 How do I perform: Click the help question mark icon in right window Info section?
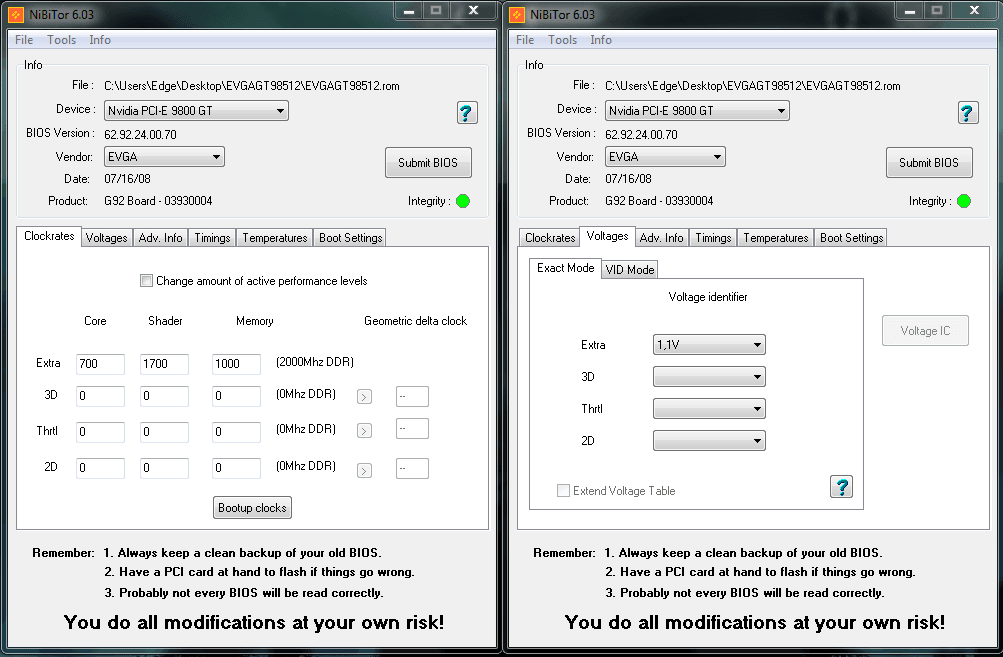click(x=968, y=113)
